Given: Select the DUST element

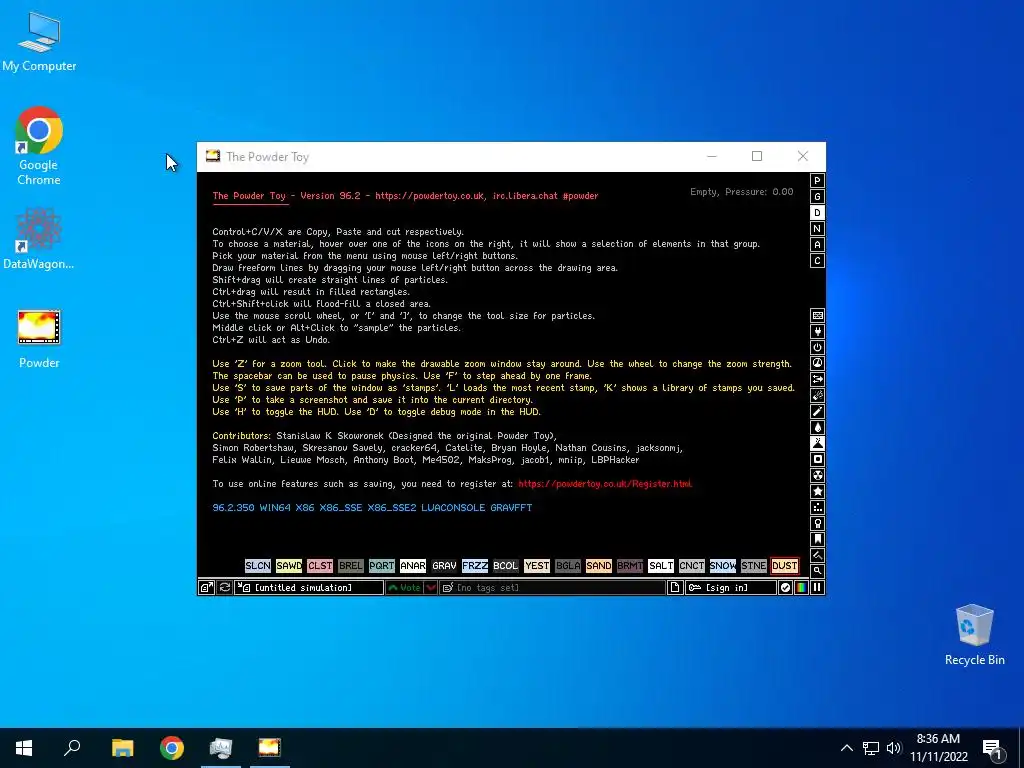Looking at the screenshot, I should pyautogui.click(x=784, y=566).
